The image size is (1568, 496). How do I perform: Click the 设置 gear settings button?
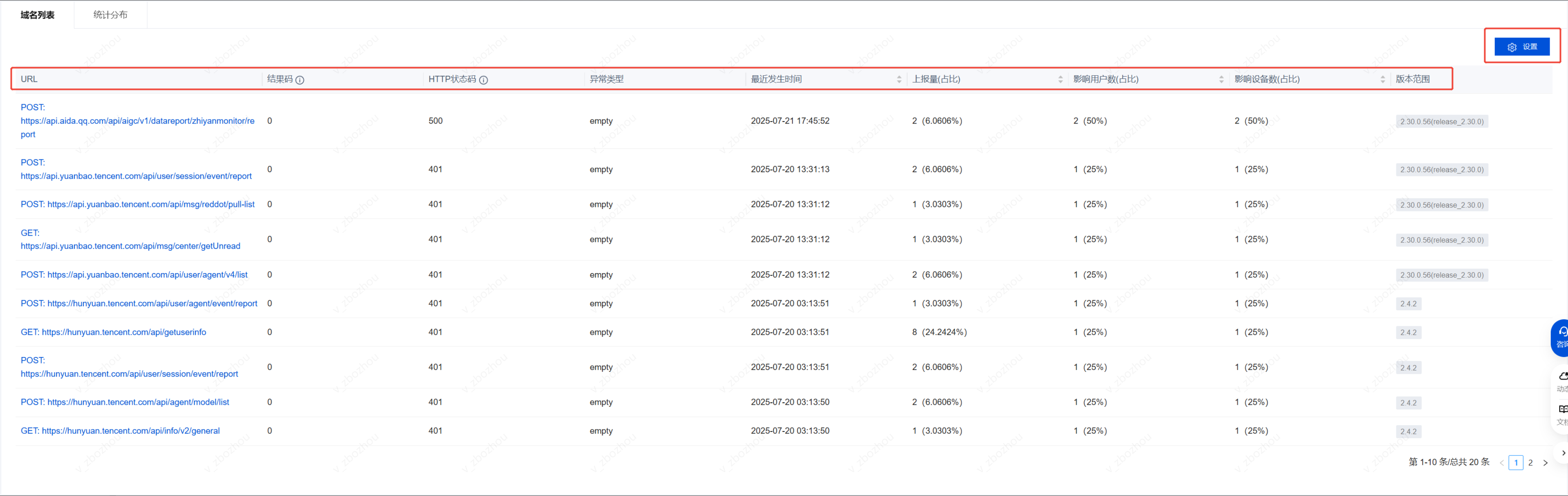pyautogui.click(x=1522, y=47)
